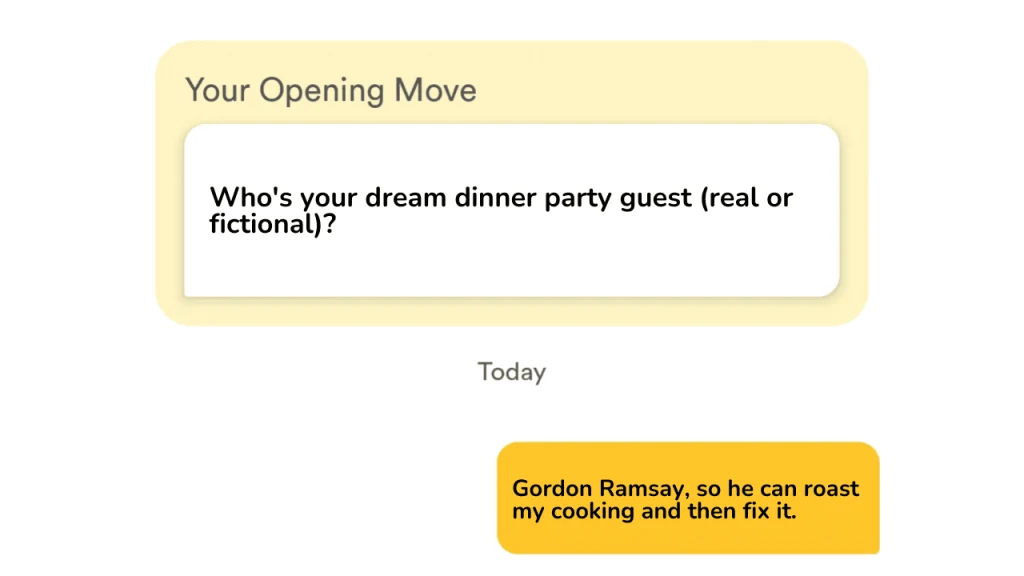
Task: Open the dream dinner party guest question card
Action: click(511, 210)
